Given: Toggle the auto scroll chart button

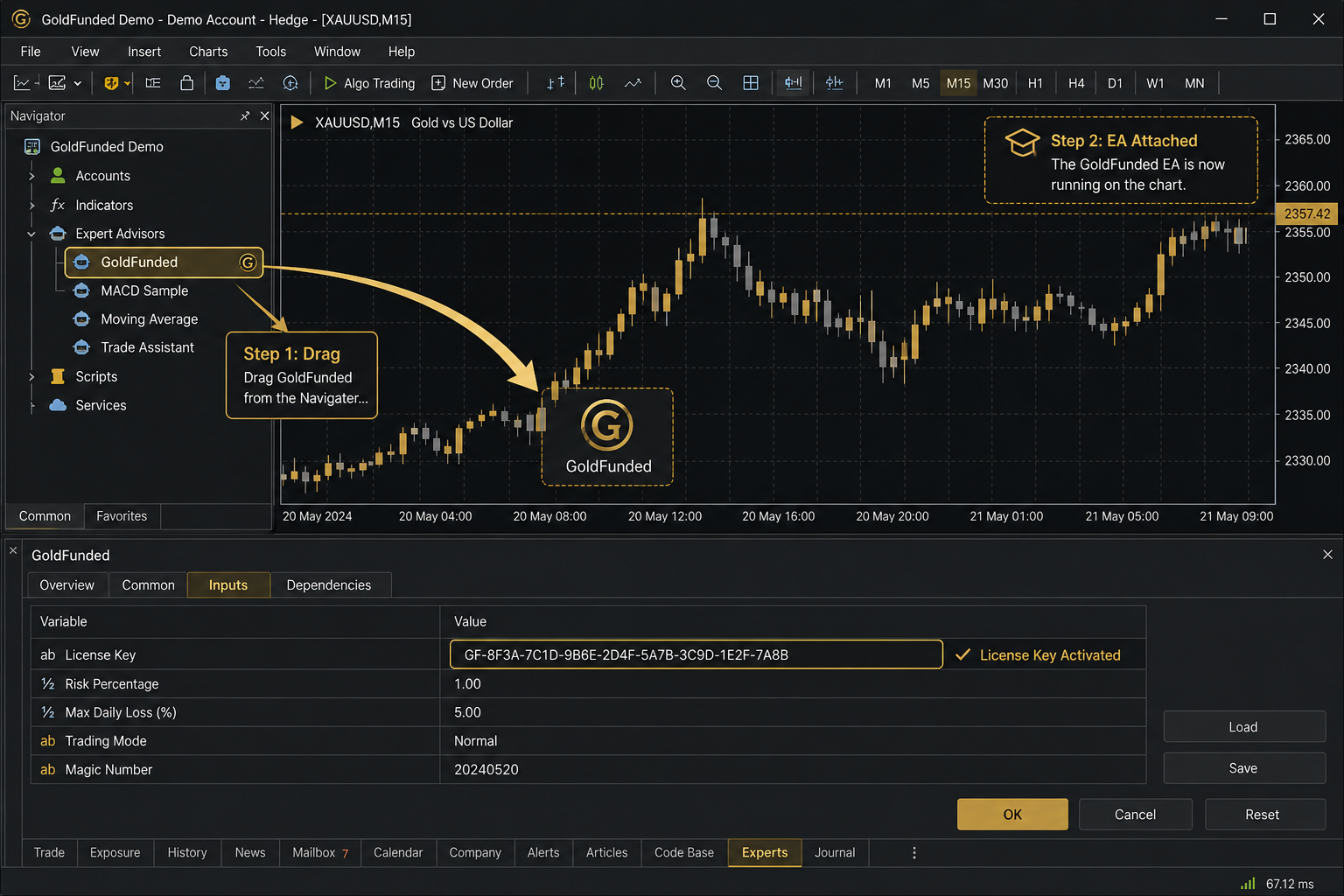Looking at the screenshot, I should point(793,83).
